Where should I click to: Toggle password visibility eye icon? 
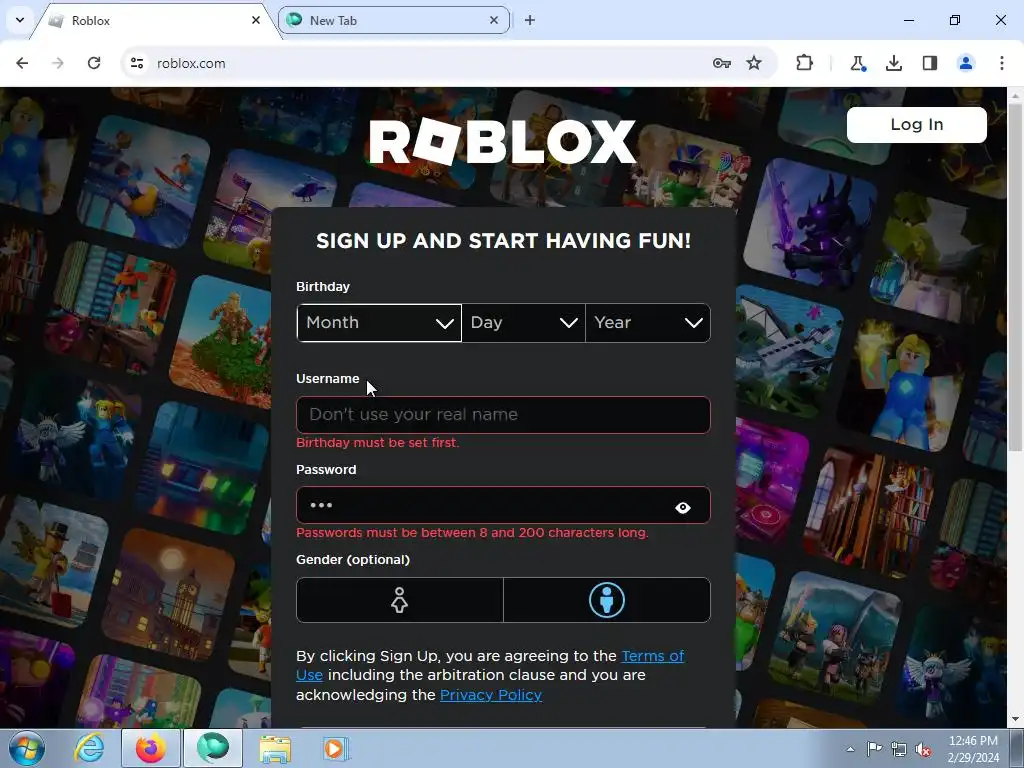683,507
